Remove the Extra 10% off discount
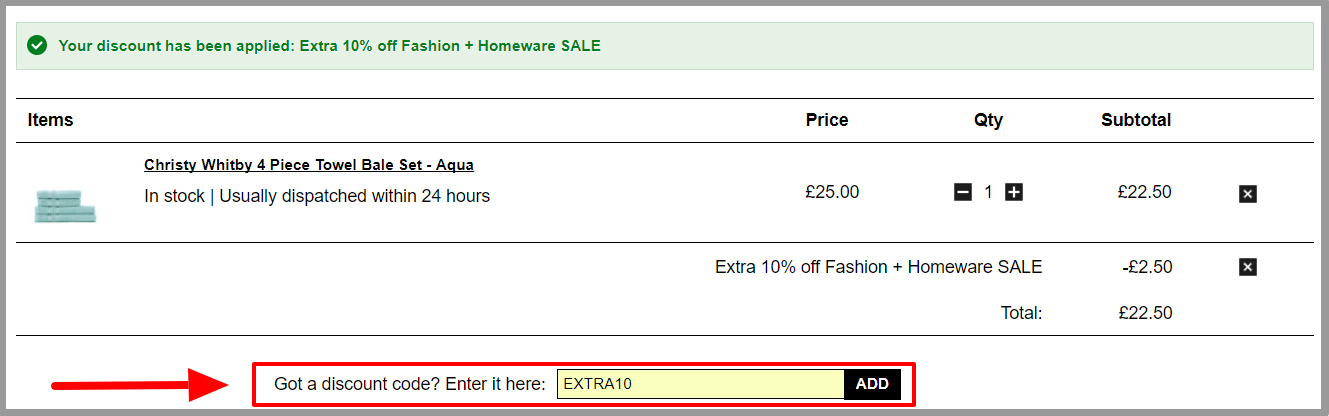Screen dimensions: 1329x416 point(1247,267)
